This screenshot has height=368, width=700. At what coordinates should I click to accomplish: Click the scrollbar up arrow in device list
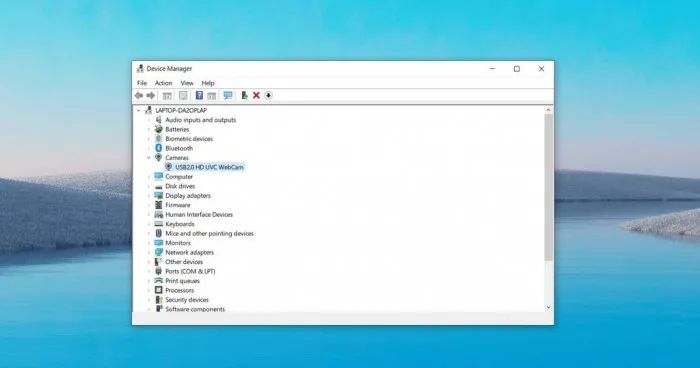click(549, 110)
